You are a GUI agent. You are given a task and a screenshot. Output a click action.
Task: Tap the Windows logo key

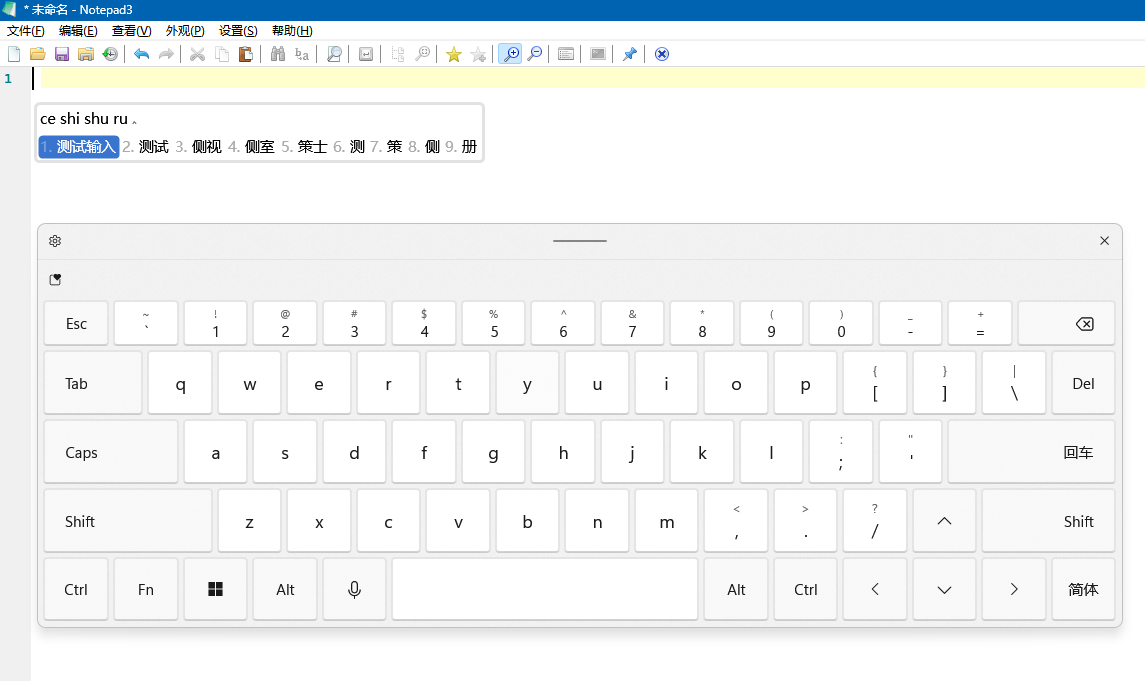pyautogui.click(x=215, y=590)
